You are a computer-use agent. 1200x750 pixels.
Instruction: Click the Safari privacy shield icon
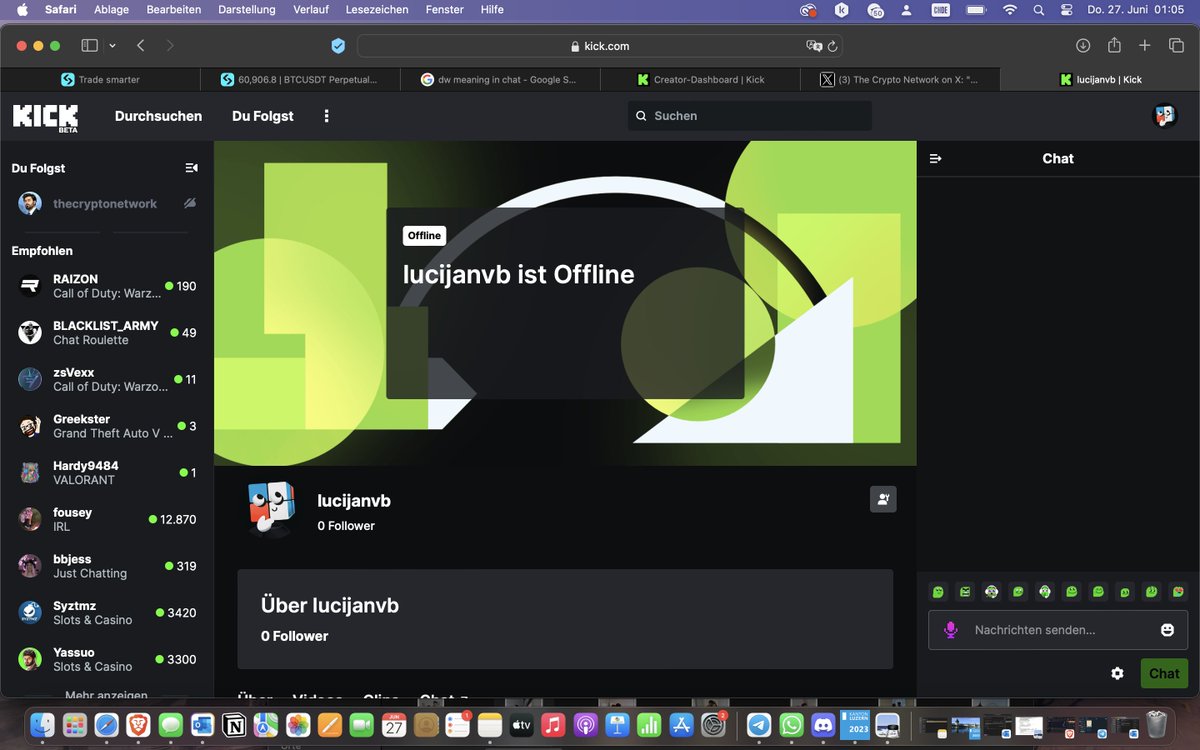(x=338, y=46)
